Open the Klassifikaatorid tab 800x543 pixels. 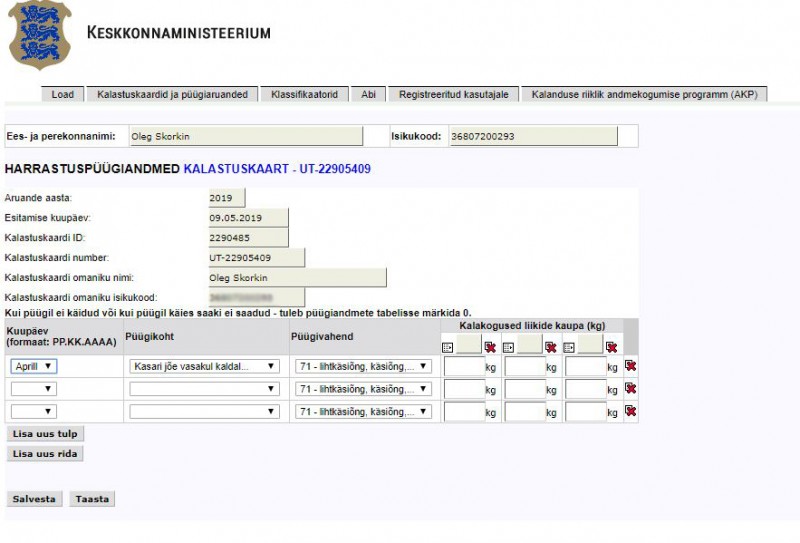coord(305,94)
